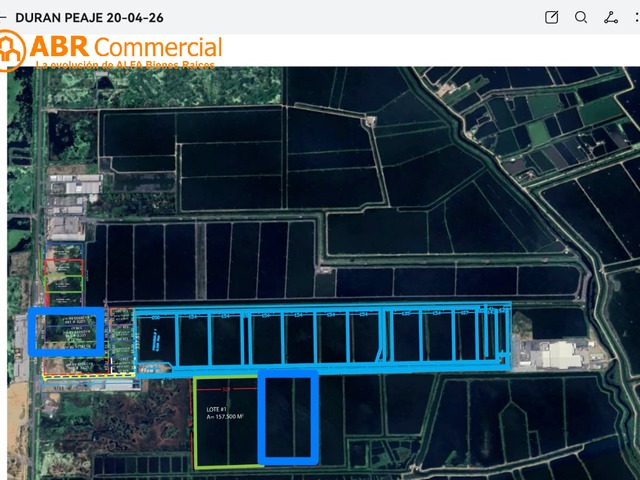Click the tagline La evolución de ALFA Bienes Raíces
This screenshot has height=480, width=640.
pyautogui.click(x=125, y=65)
